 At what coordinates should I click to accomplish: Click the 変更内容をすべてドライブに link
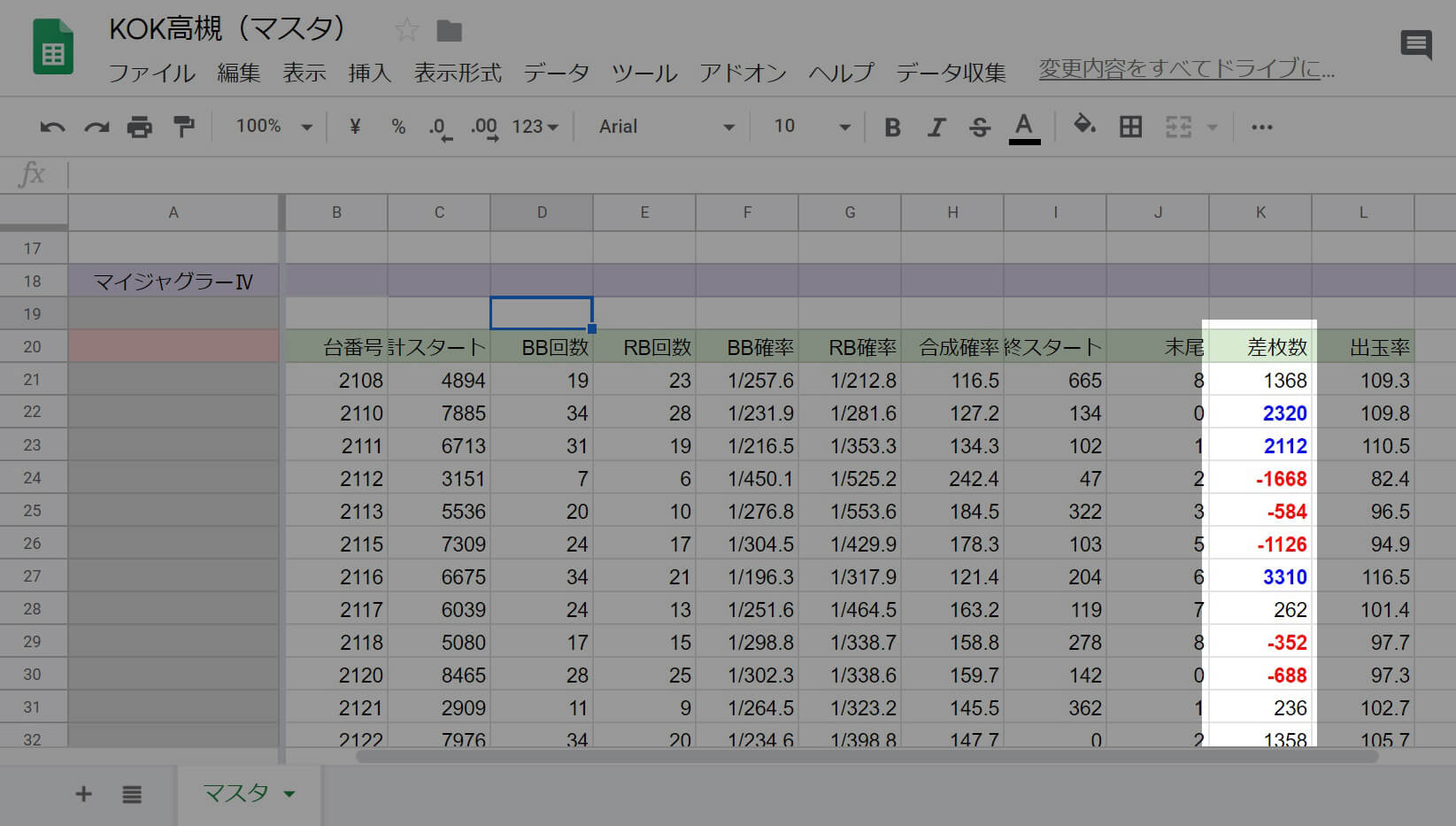click(x=1186, y=69)
